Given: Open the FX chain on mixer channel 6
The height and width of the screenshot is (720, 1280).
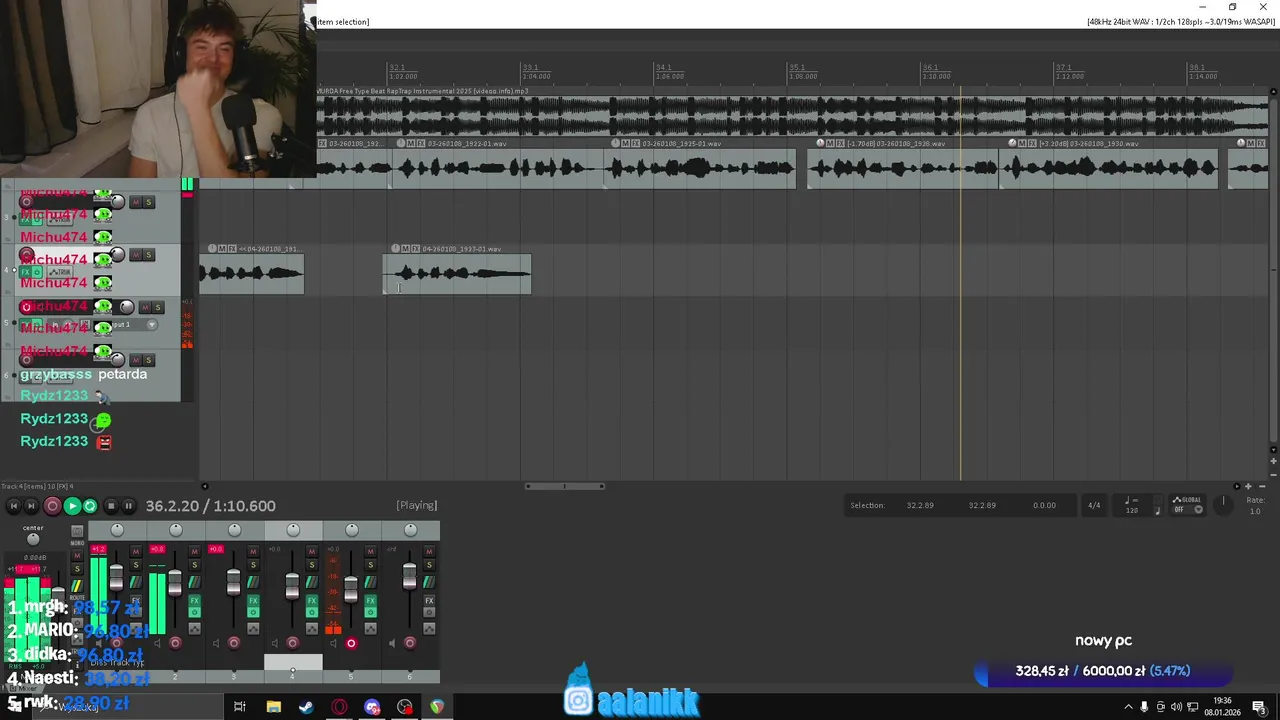Looking at the screenshot, I should tap(429, 601).
